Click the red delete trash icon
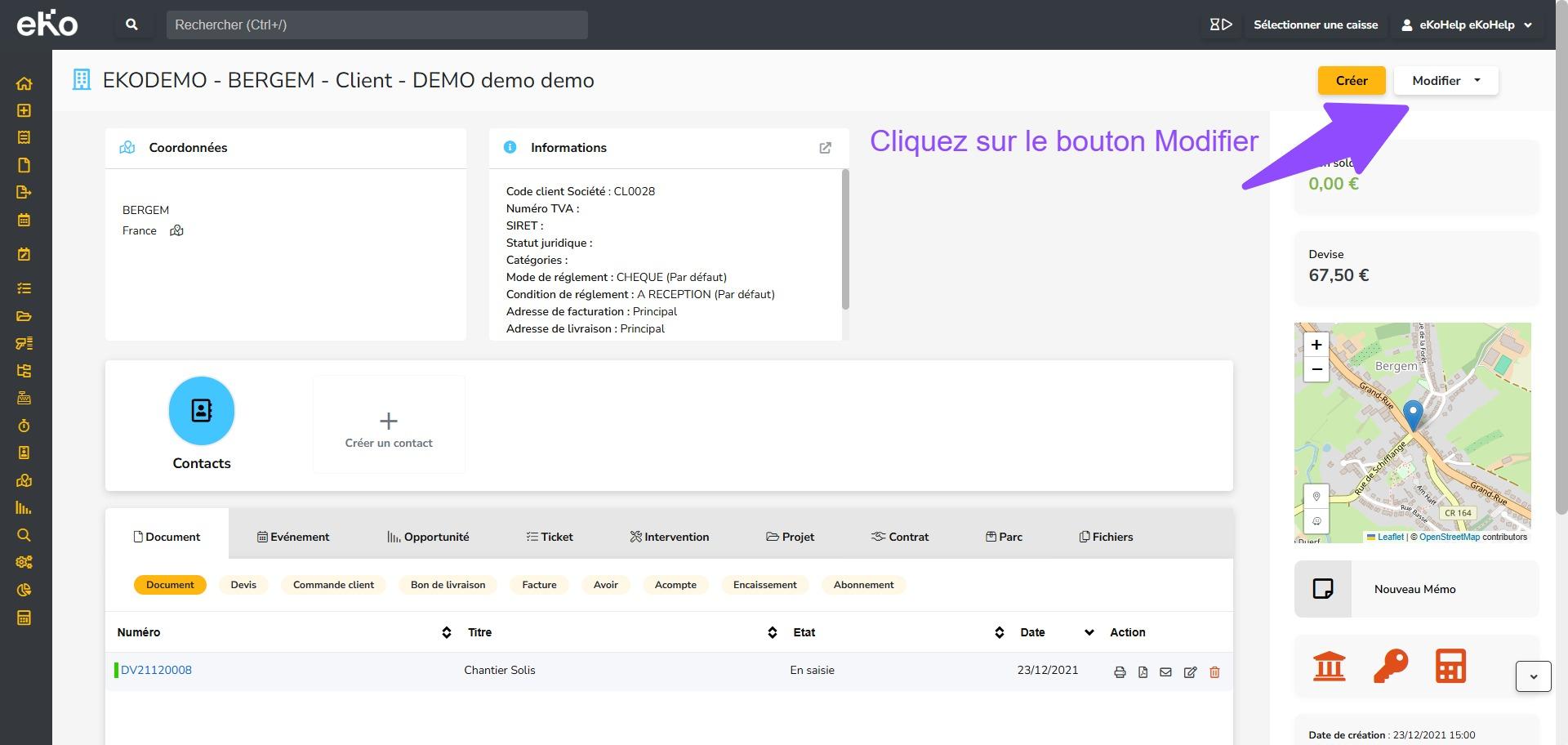This screenshot has height=745, width=1568. (1214, 672)
